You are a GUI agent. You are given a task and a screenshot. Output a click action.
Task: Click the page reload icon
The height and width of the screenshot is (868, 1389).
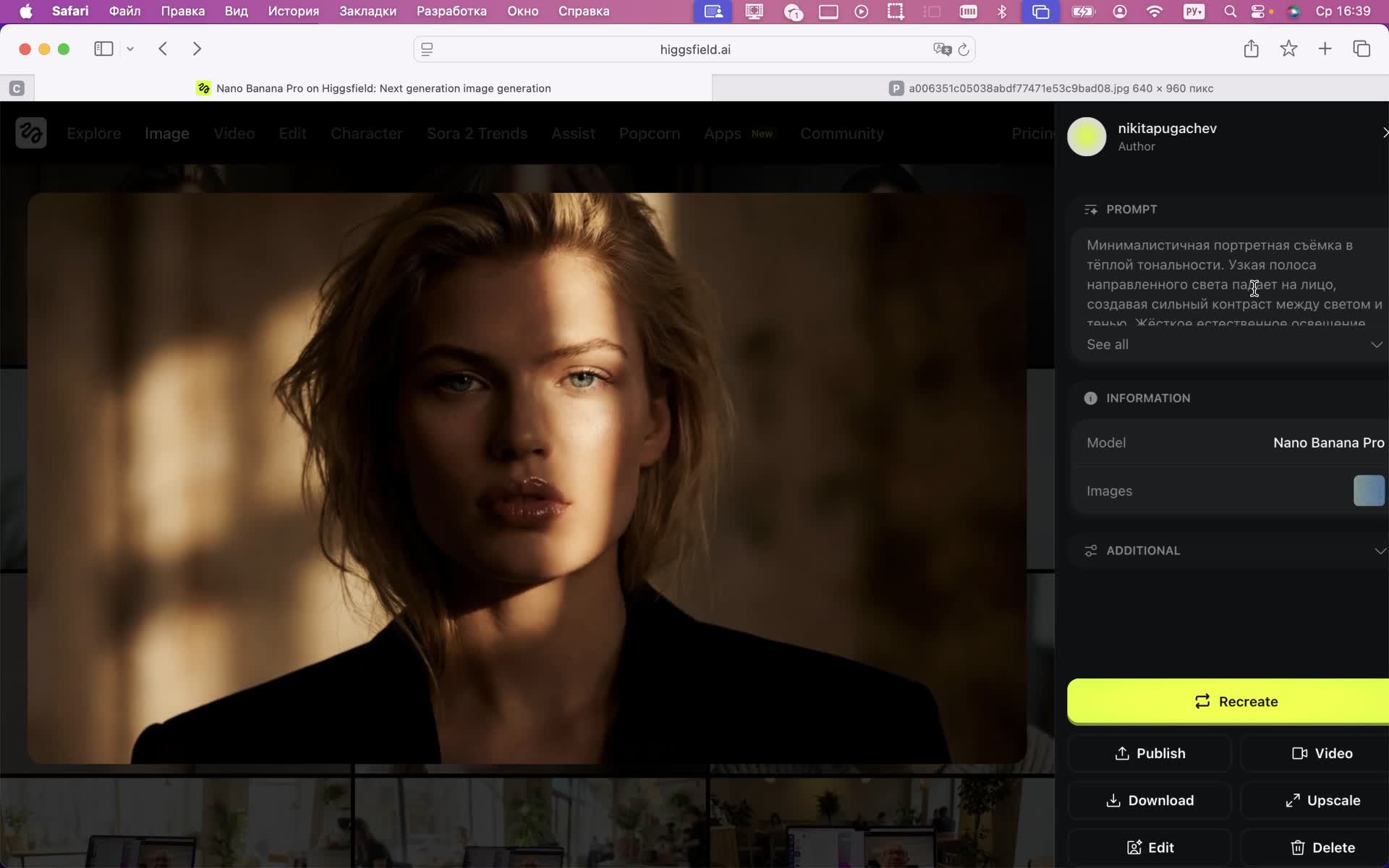964,50
